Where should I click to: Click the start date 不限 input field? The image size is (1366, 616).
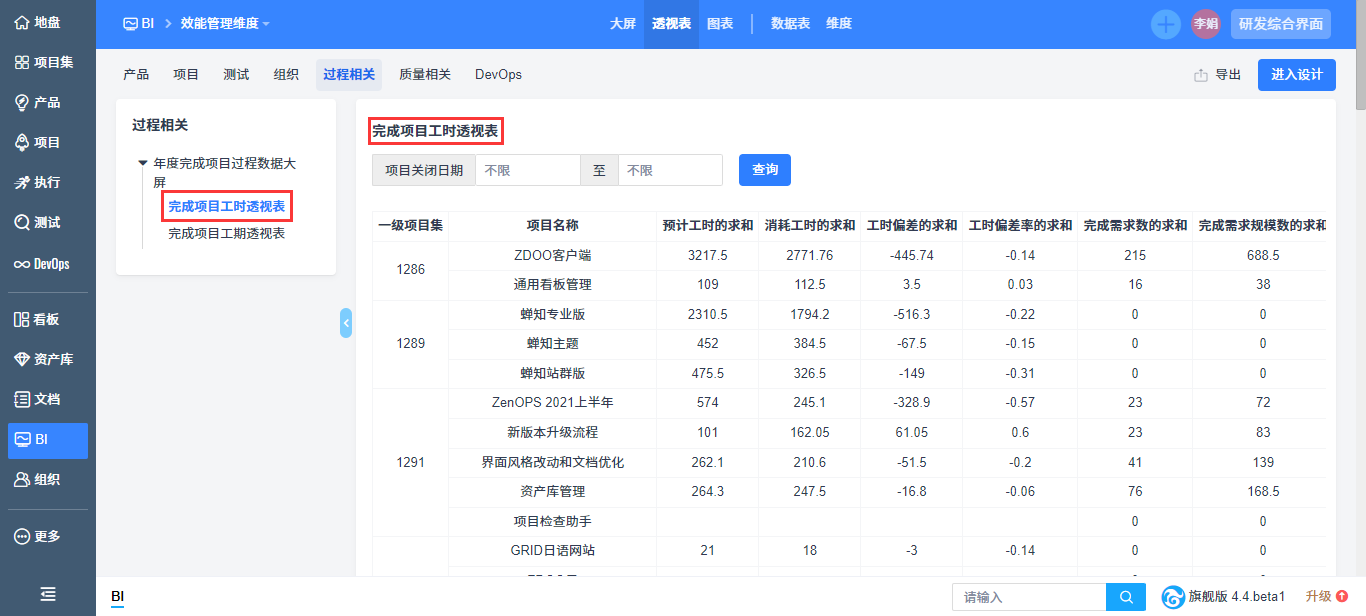coord(527,170)
